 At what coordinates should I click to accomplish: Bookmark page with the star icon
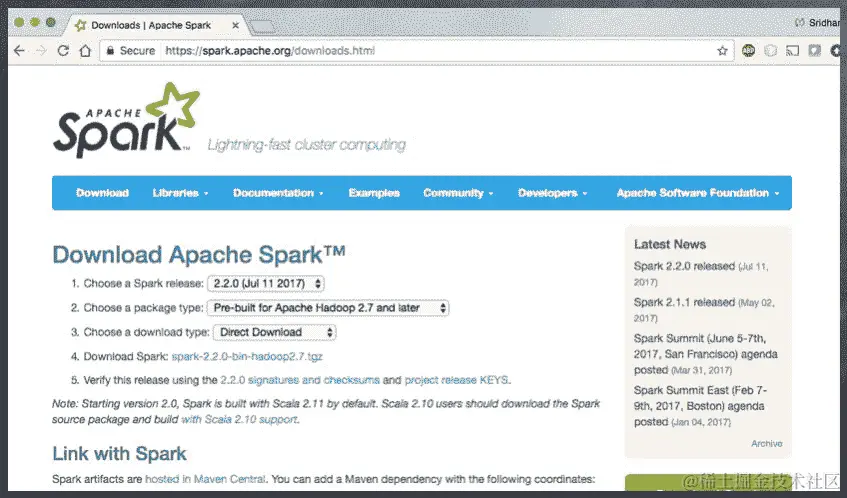(x=722, y=51)
